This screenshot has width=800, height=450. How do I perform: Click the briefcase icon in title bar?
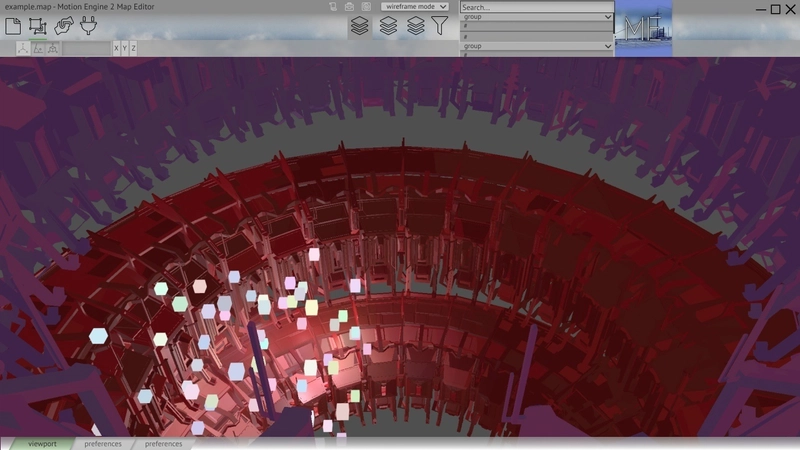click(349, 7)
